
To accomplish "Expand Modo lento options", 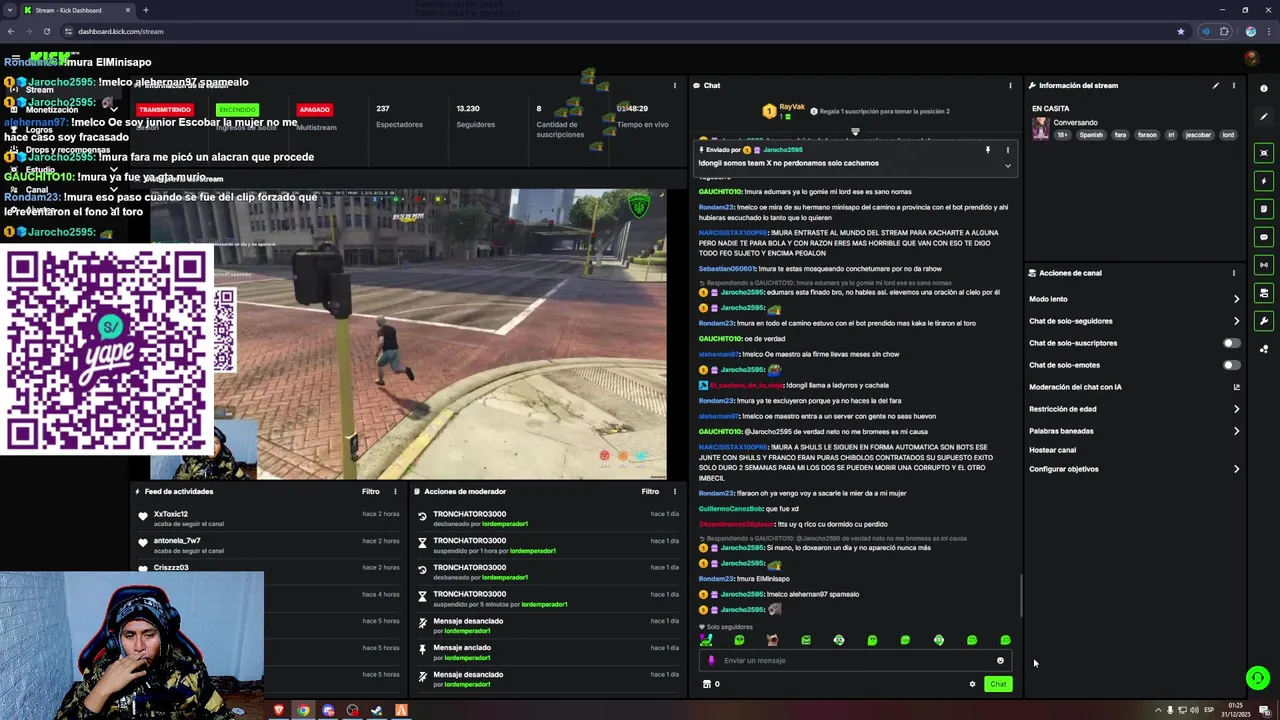I will pyautogui.click(x=1236, y=299).
